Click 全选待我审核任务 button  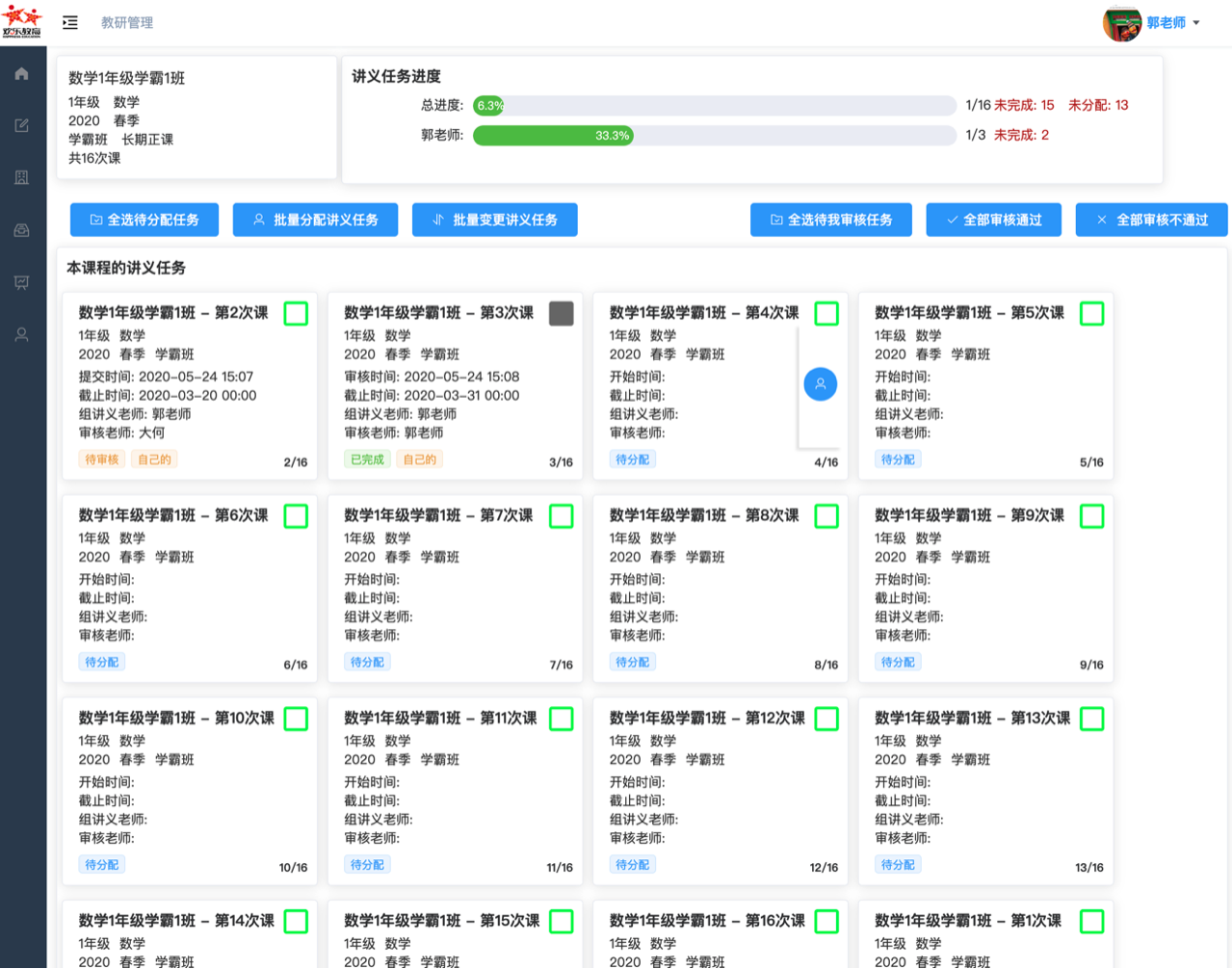[831, 220]
